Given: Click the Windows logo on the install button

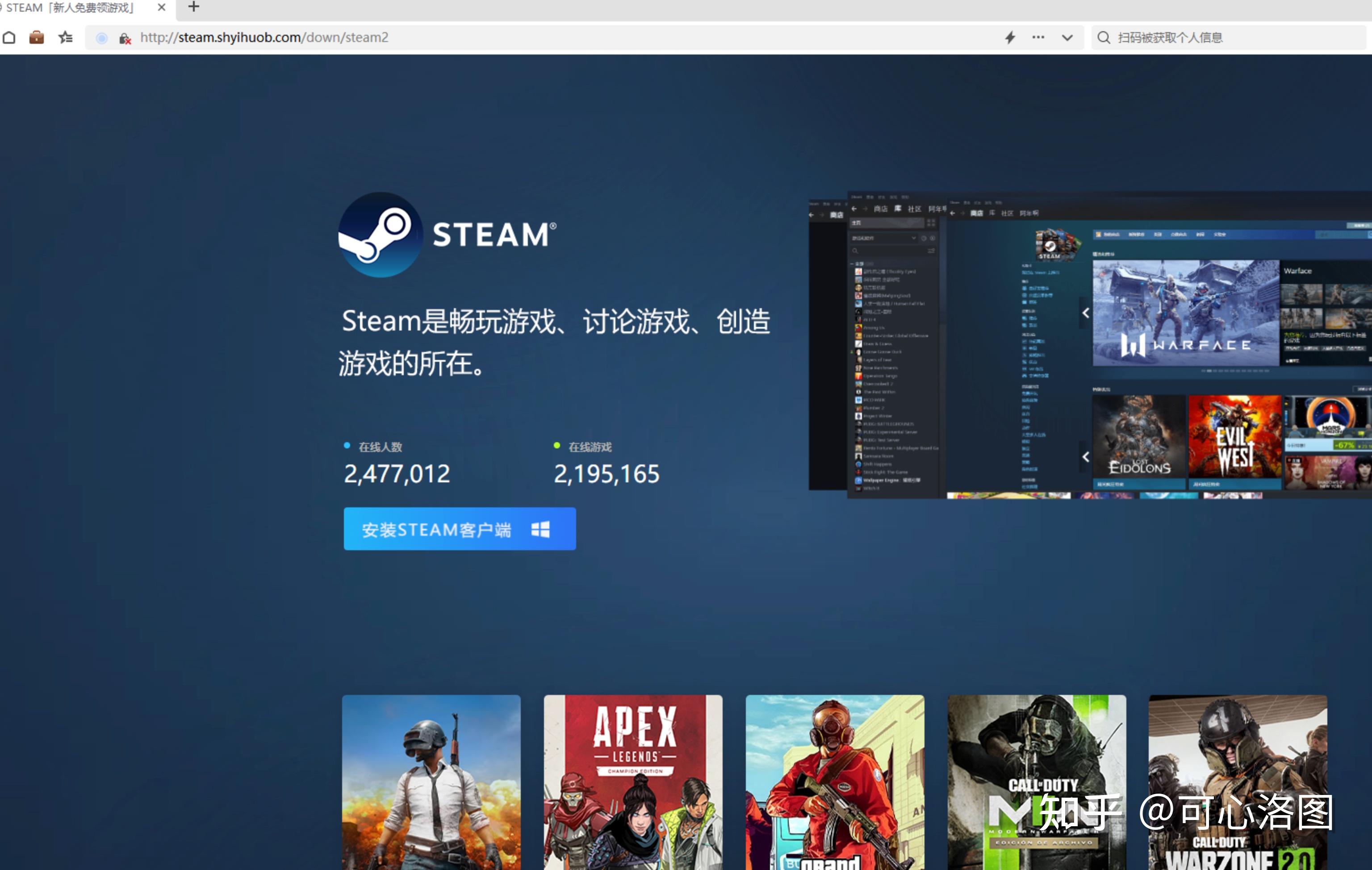Looking at the screenshot, I should 541,529.
